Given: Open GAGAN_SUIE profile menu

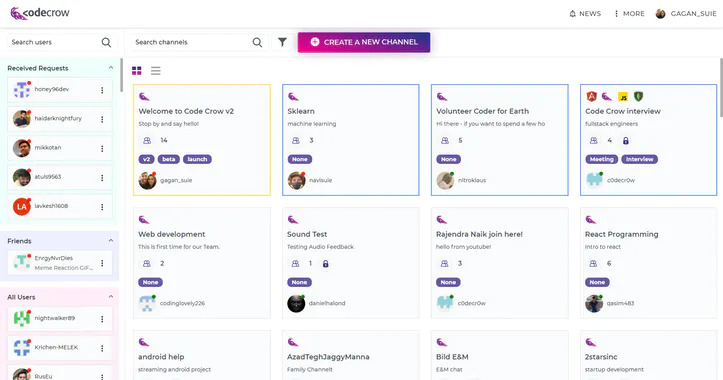Looking at the screenshot, I should [686, 14].
